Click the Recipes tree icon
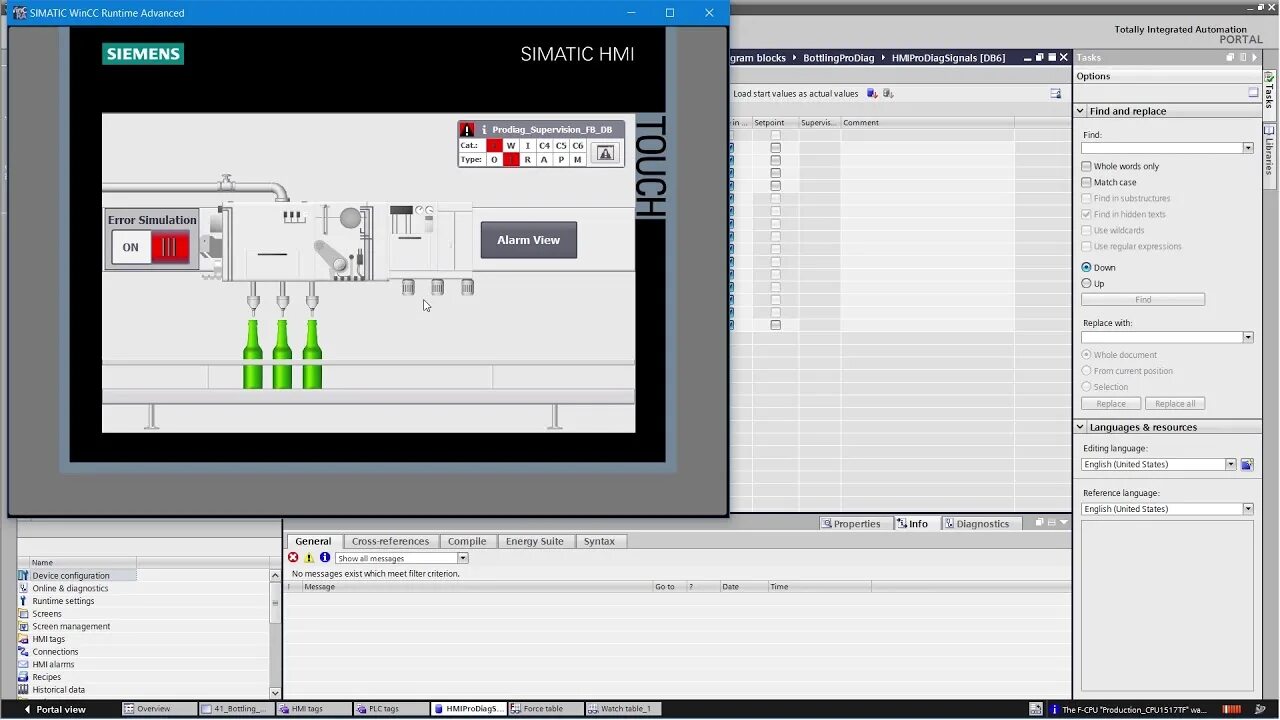 (x=24, y=677)
